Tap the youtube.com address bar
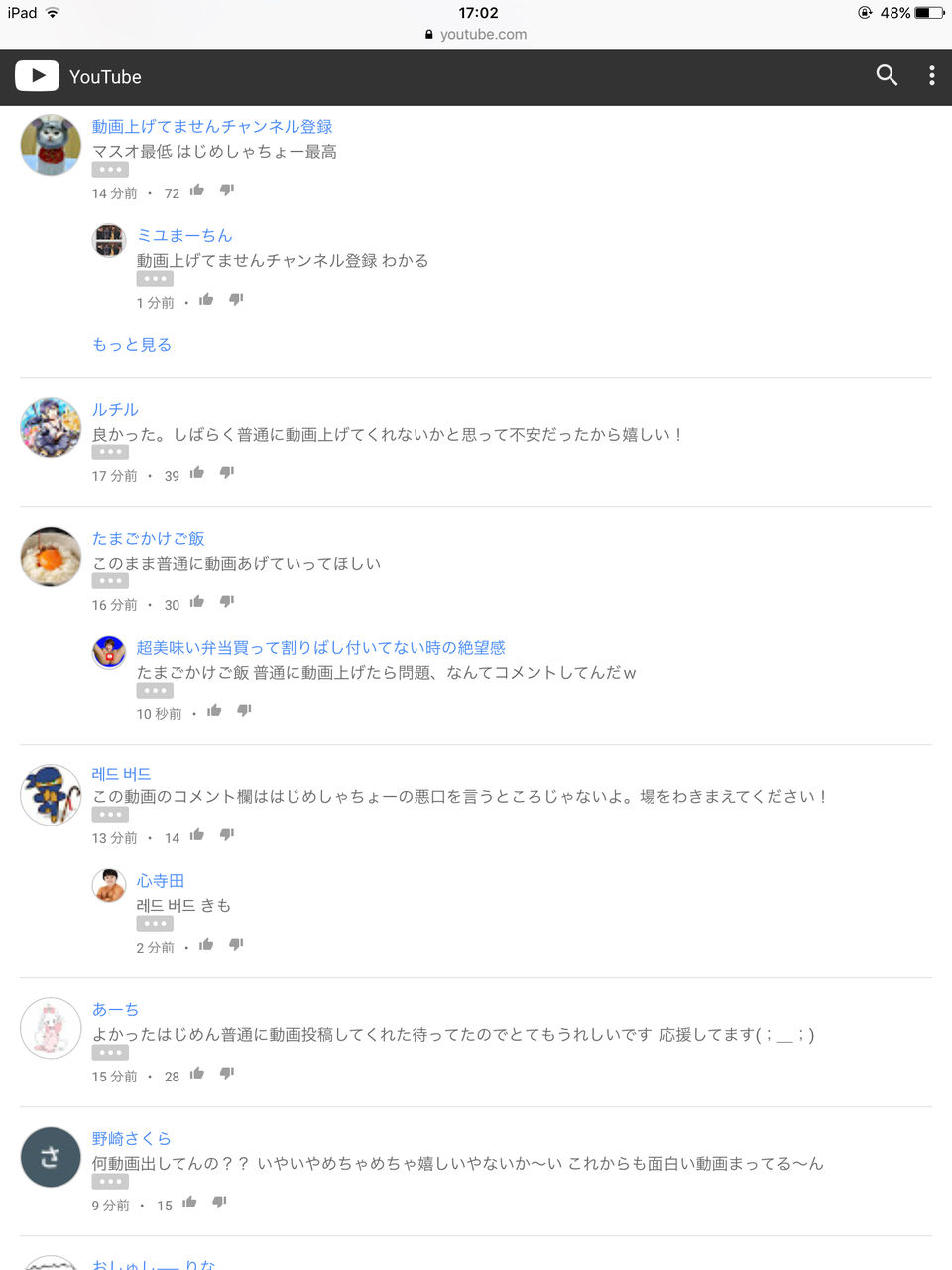Viewport: 952px width, 1270px height. 476,34
